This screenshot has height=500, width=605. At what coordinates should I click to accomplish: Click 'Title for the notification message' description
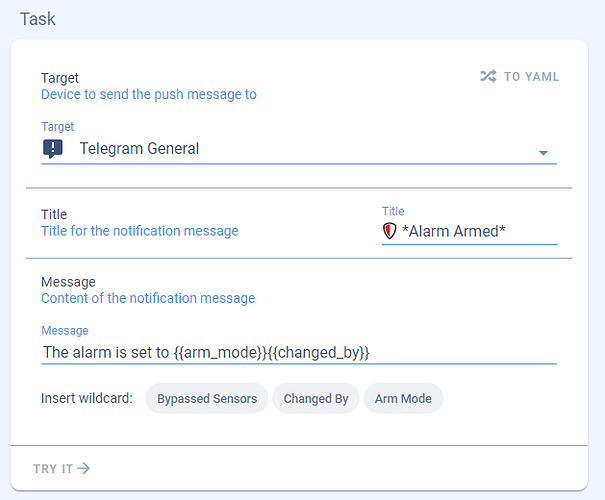click(140, 231)
